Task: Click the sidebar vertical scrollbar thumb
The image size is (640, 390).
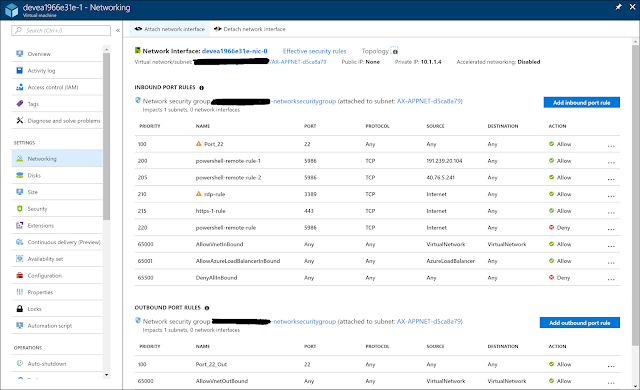Action: (107, 137)
